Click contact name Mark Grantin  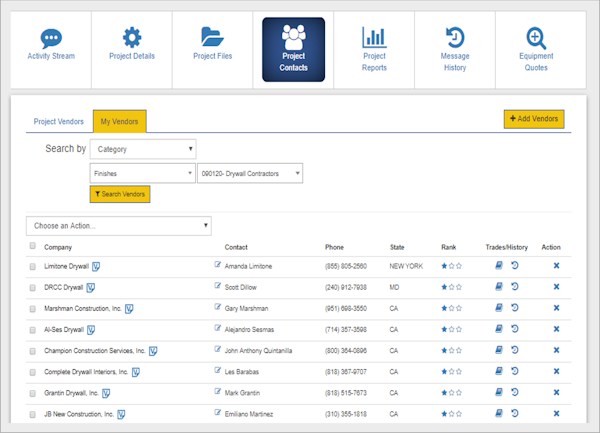(x=242, y=393)
